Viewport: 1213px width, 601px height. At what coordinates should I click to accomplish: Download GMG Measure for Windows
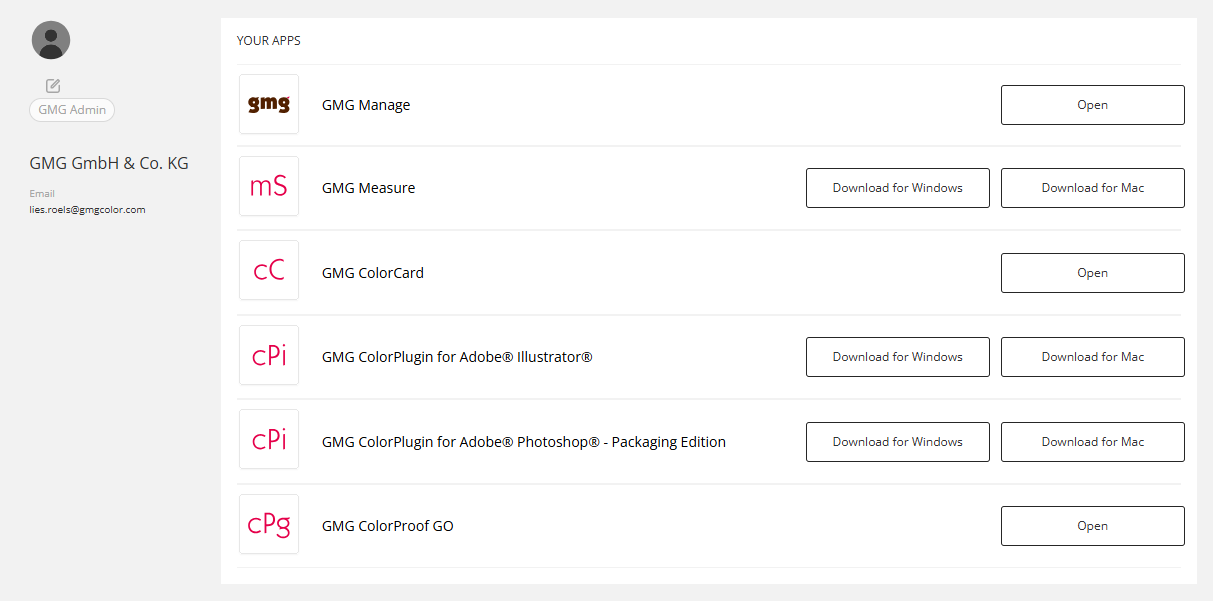(x=898, y=188)
